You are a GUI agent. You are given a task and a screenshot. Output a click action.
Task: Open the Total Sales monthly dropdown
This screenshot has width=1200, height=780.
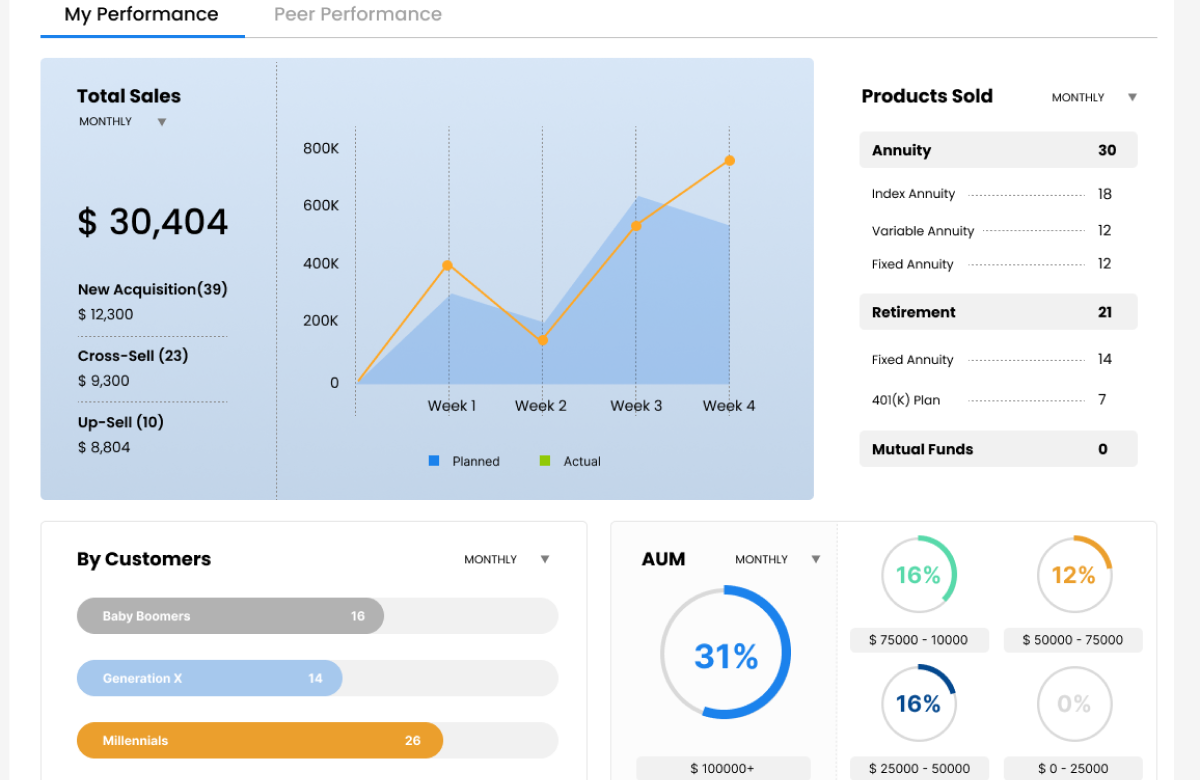click(x=161, y=122)
